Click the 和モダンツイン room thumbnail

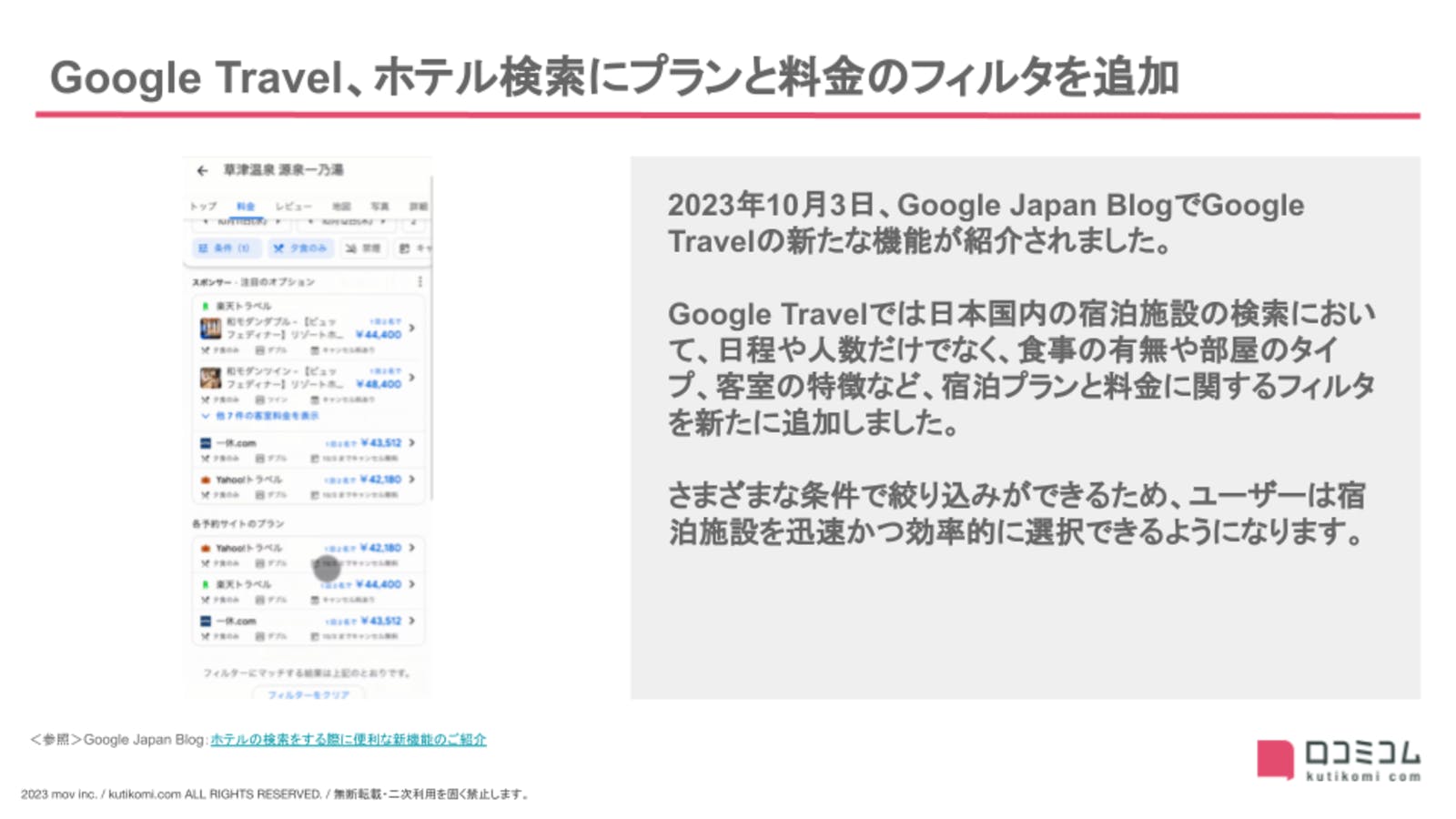click(210, 378)
